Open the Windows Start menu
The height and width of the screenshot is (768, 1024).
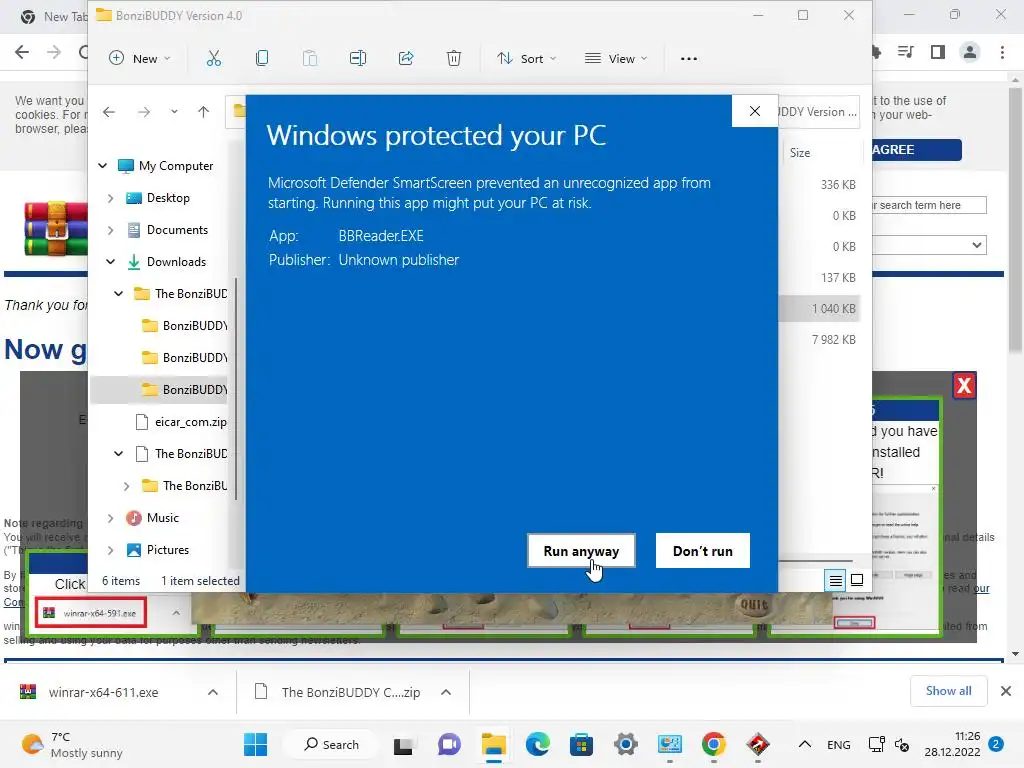tap(255, 744)
